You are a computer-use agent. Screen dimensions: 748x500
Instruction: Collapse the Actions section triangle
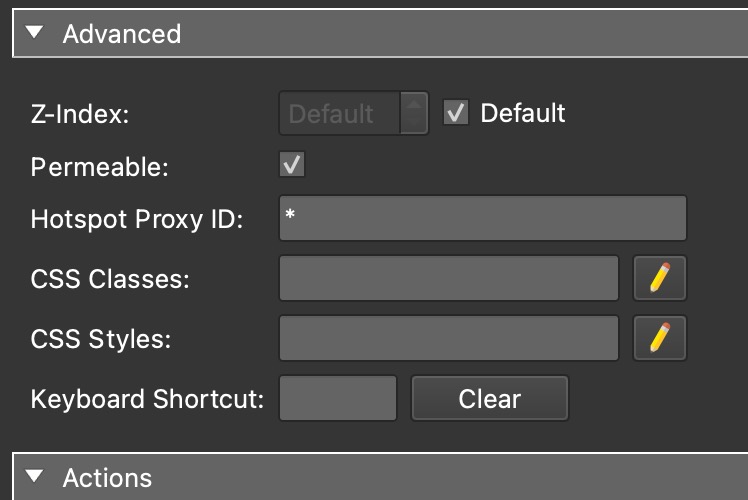click(36, 477)
